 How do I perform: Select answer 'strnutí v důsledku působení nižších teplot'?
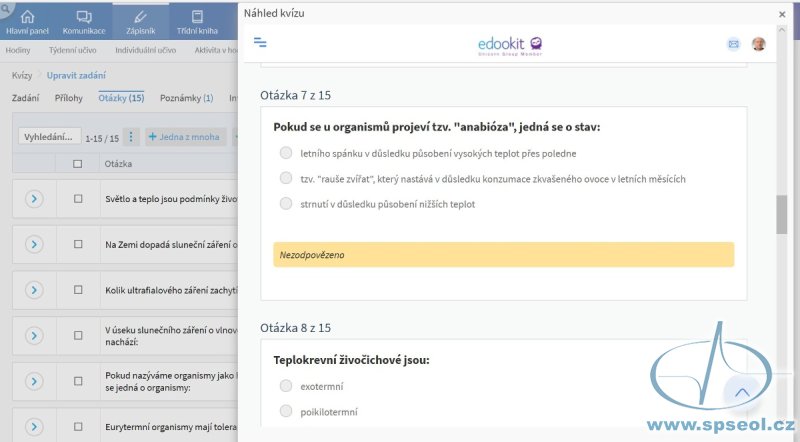[286, 204]
